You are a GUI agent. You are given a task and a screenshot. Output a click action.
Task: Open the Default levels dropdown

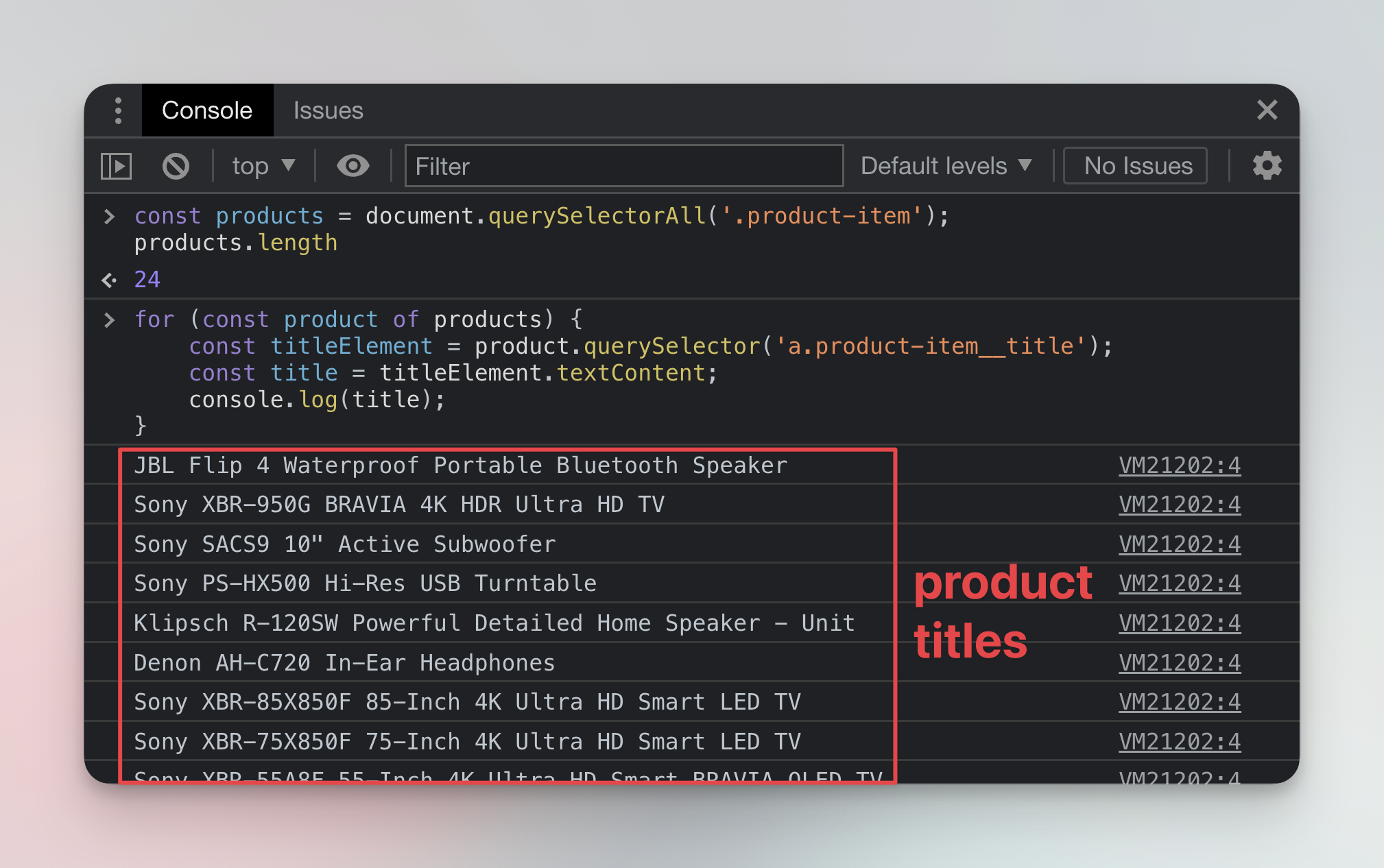[946, 165]
